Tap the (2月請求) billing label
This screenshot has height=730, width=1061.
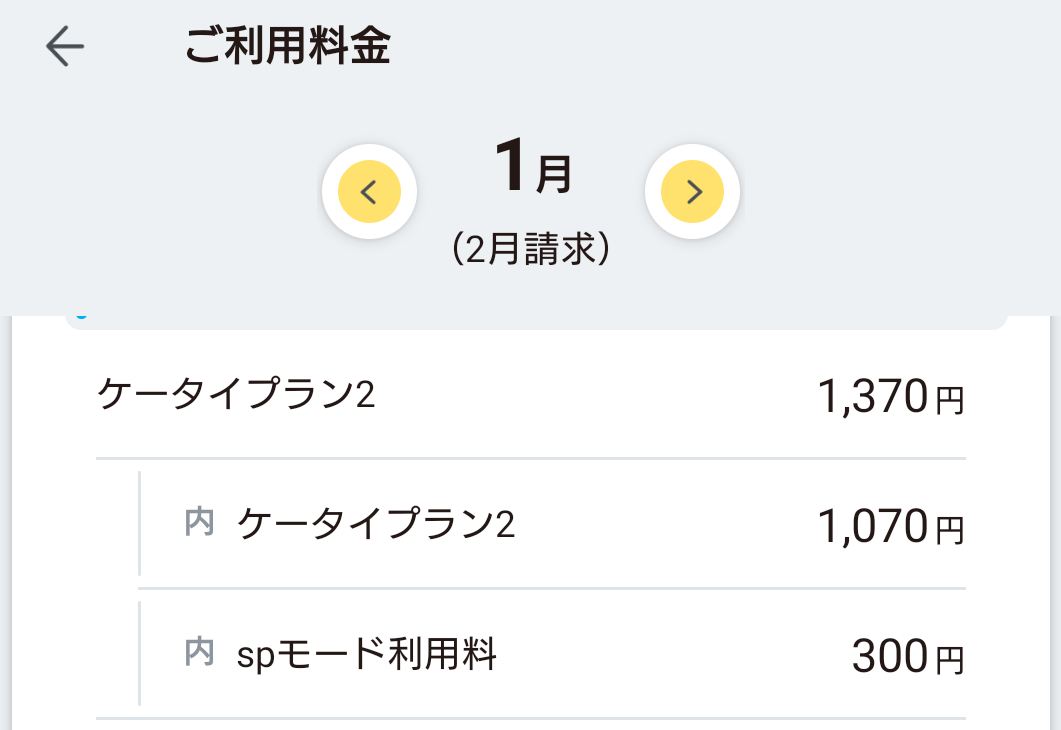(x=531, y=249)
